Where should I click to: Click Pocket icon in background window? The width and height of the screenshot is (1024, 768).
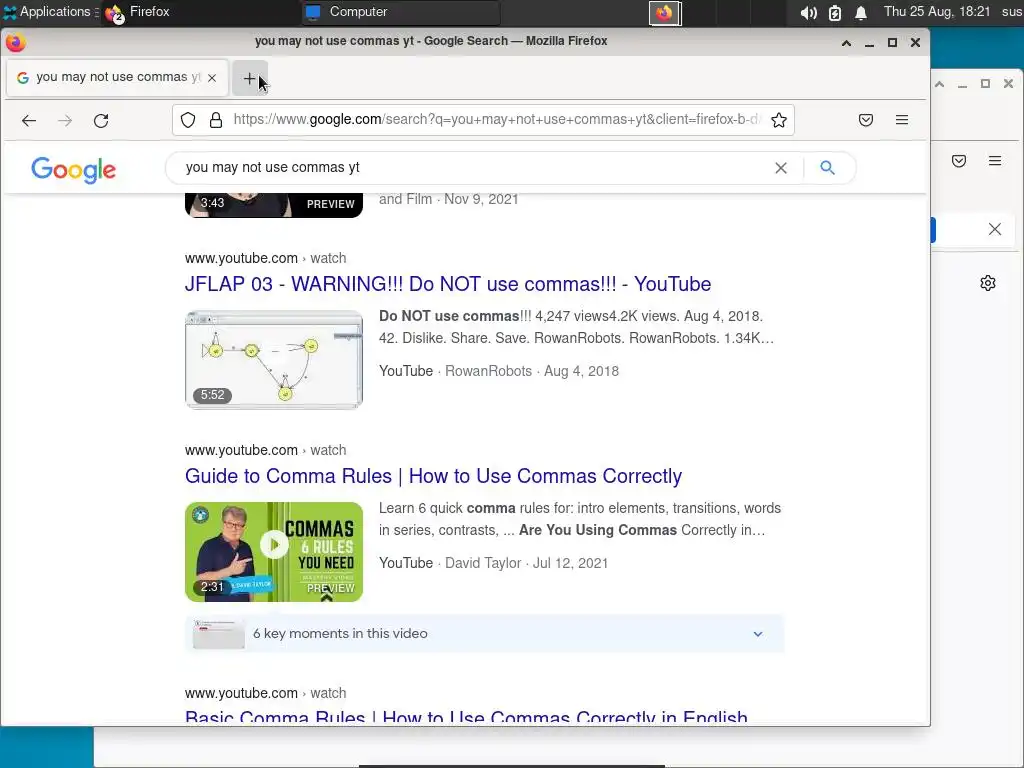tap(959, 161)
